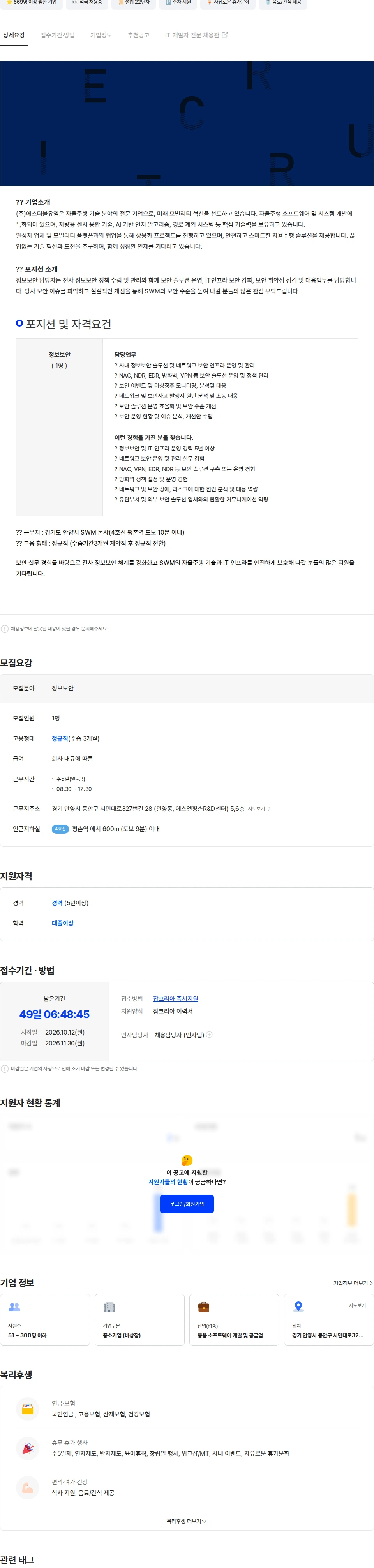Click info icon beside 채용정보에 잘못된 내용 notice
The width and height of the screenshot is (374, 1568).
(5, 629)
